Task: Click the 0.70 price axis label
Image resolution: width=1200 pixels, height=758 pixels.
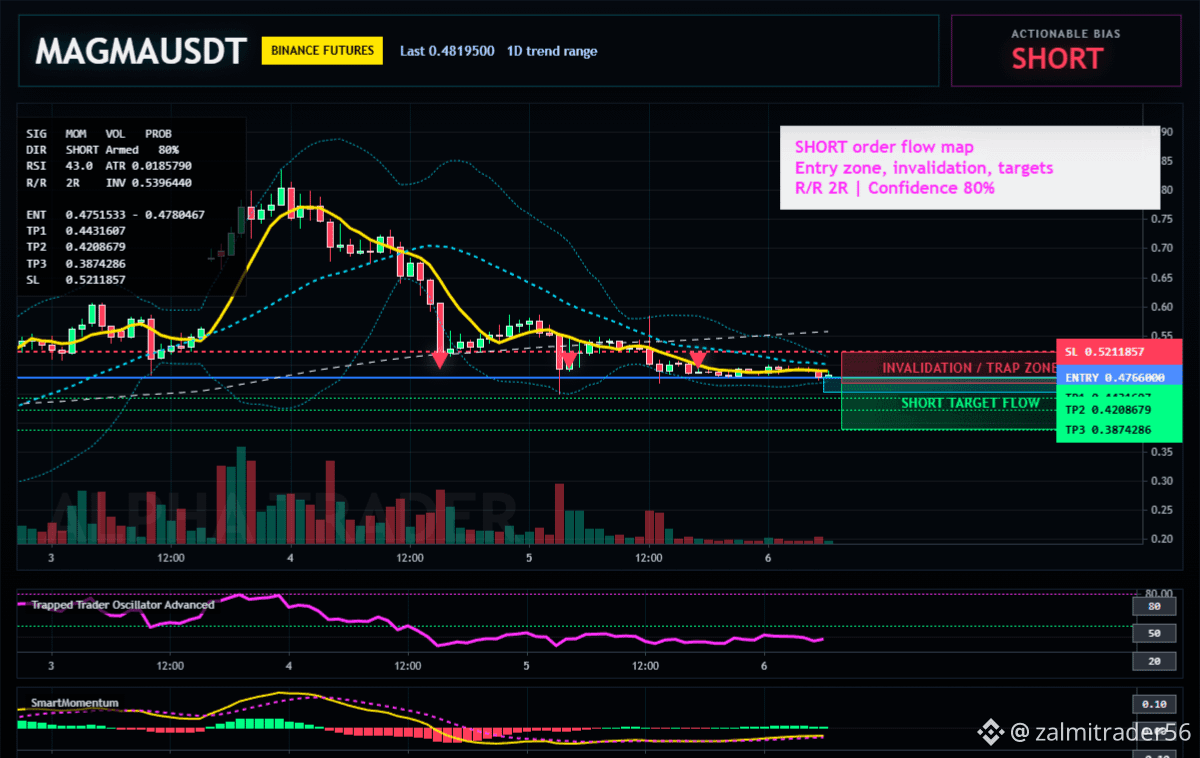Action: coord(1160,248)
